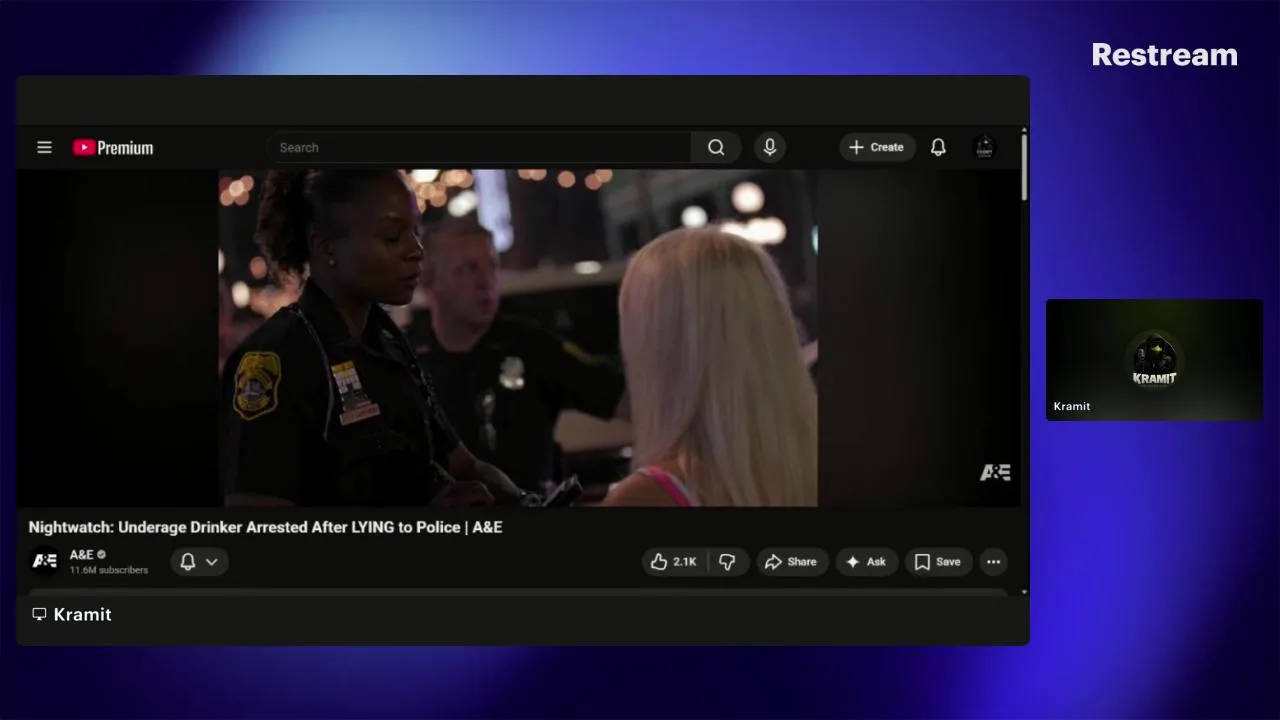
Task: Click the magnifier search button
Action: (x=716, y=147)
